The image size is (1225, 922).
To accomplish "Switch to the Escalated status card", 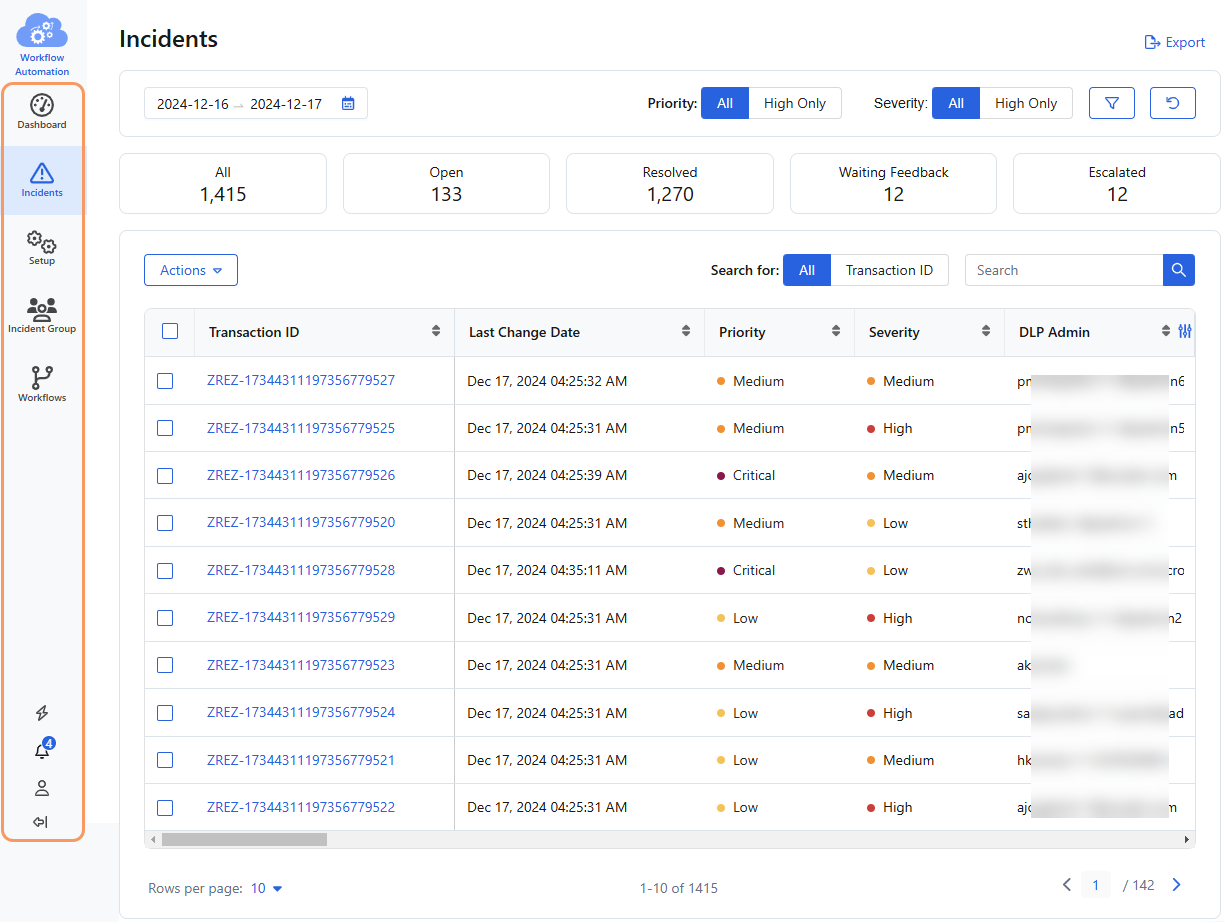I will click(1116, 183).
